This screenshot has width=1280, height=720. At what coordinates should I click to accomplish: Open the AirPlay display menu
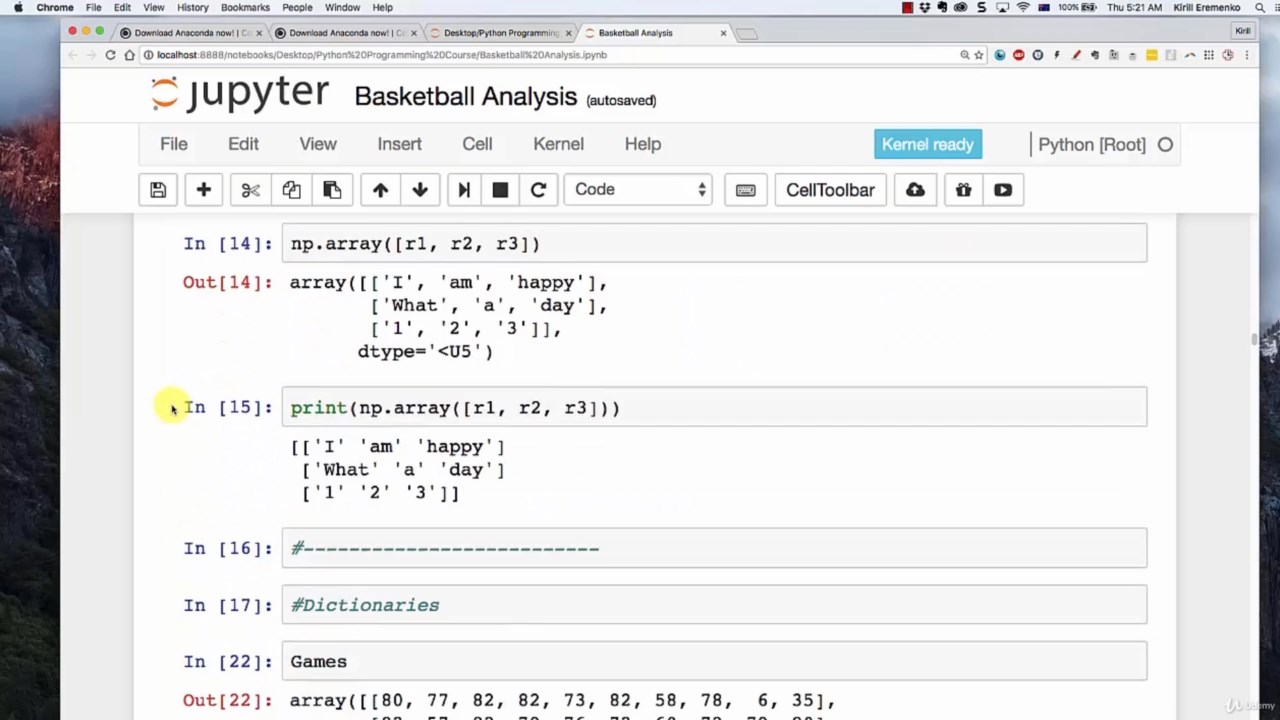(1003, 7)
